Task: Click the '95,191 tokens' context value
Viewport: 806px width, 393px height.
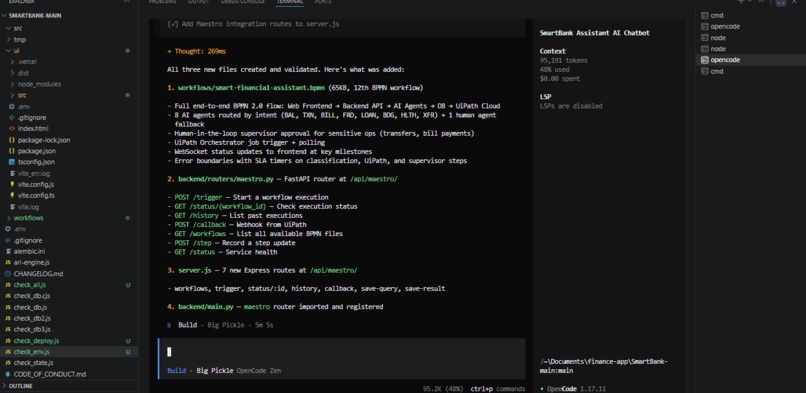Action: [563, 61]
